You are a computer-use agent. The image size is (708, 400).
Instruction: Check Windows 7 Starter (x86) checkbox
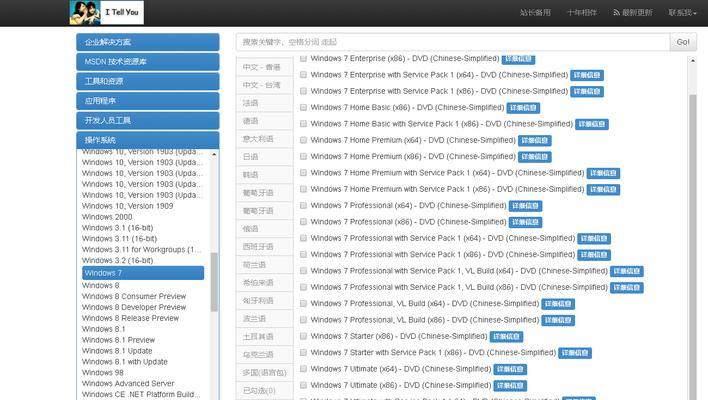(303, 336)
